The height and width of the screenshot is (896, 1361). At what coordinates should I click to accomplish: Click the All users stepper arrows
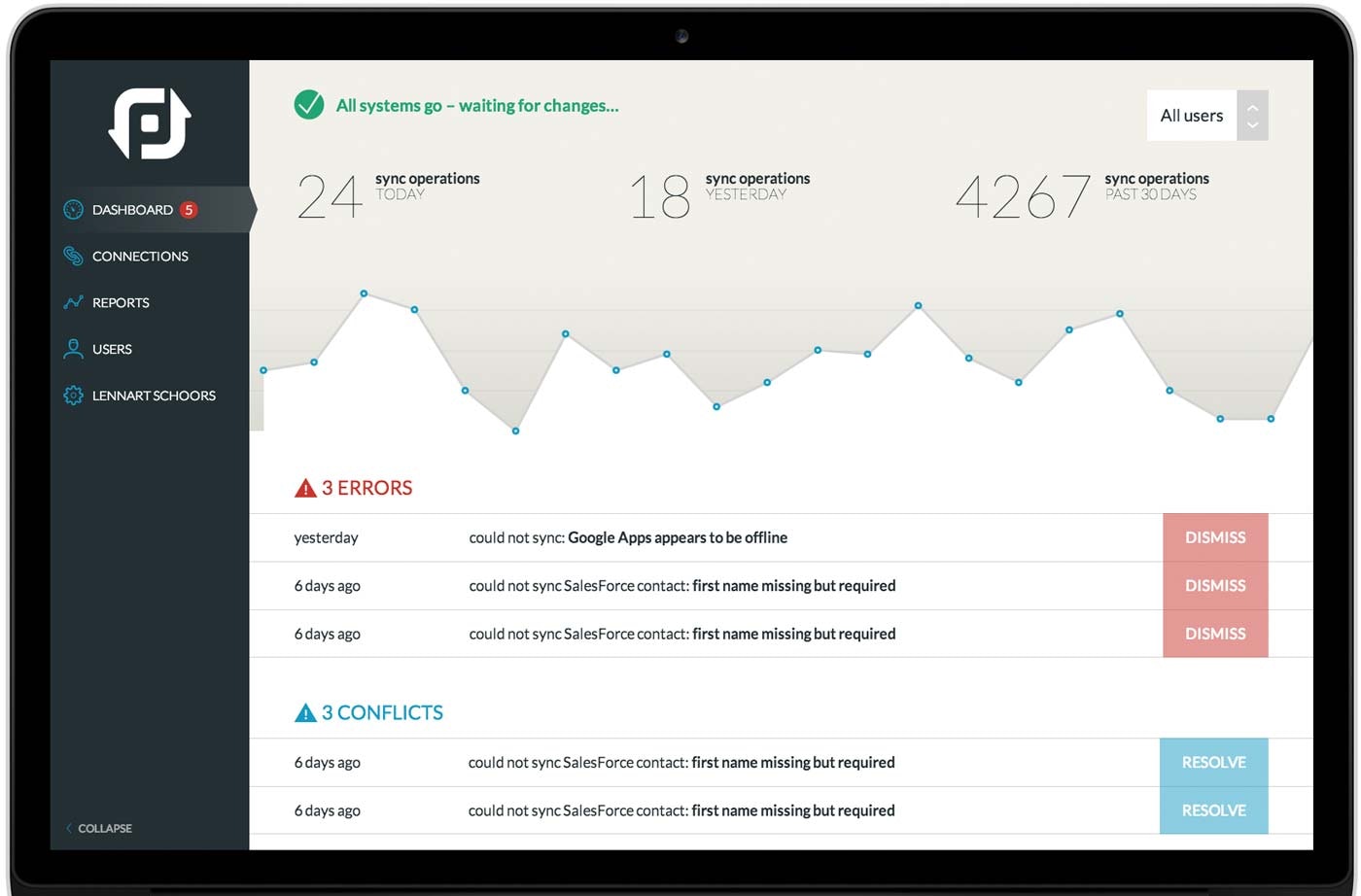(x=1252, y=116)
